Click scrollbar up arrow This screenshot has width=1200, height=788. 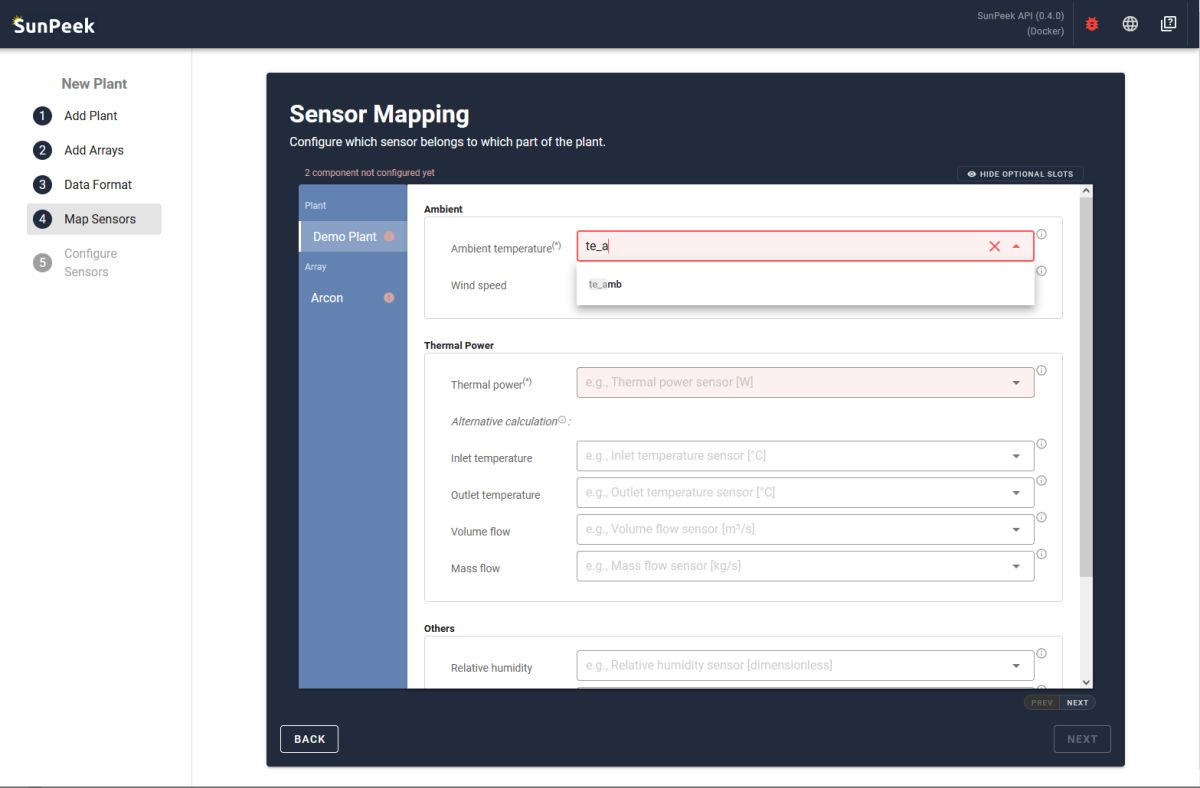pos(1086,190)
